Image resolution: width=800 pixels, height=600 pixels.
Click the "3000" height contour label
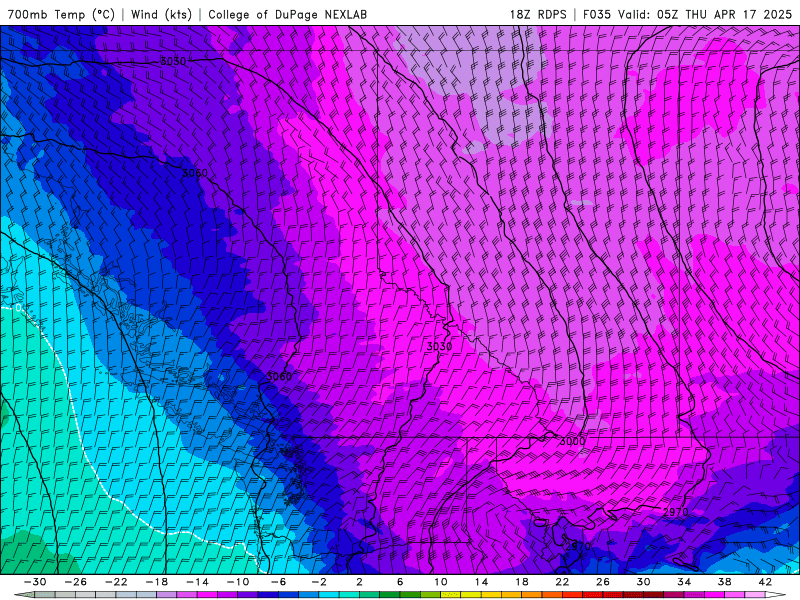pos(572,441)
